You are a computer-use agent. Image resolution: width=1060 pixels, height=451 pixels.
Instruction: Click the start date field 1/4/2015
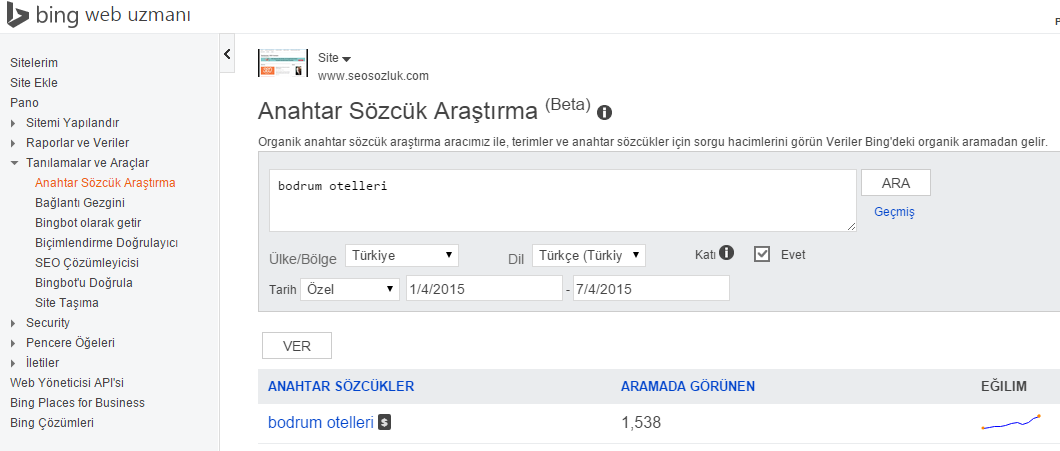(484, 288)
